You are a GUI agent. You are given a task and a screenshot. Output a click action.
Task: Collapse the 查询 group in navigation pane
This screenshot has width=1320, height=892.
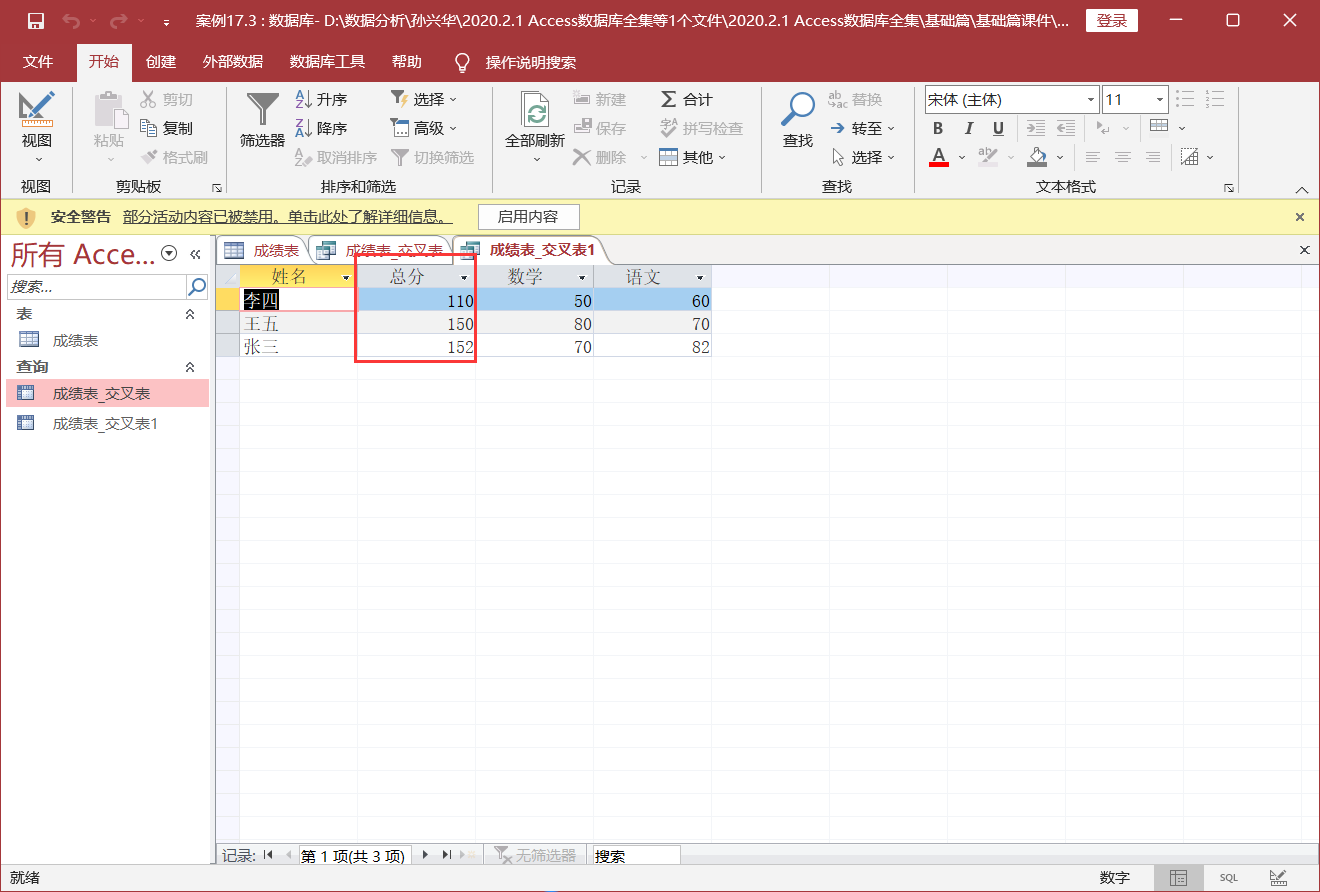[190, 367]
